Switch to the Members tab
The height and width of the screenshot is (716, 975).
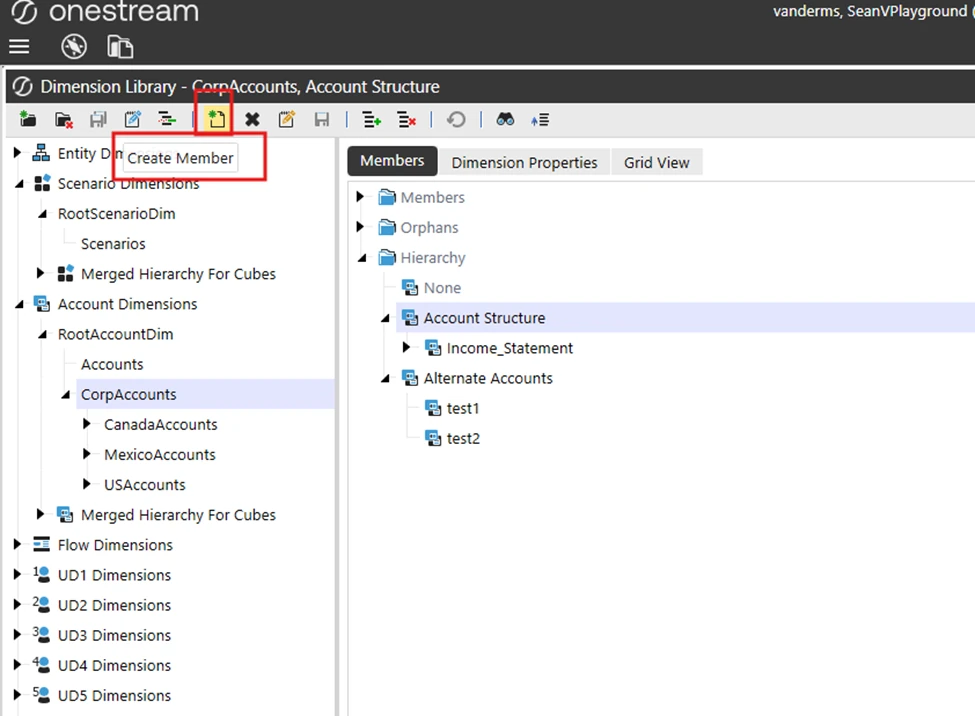[392, 161]
